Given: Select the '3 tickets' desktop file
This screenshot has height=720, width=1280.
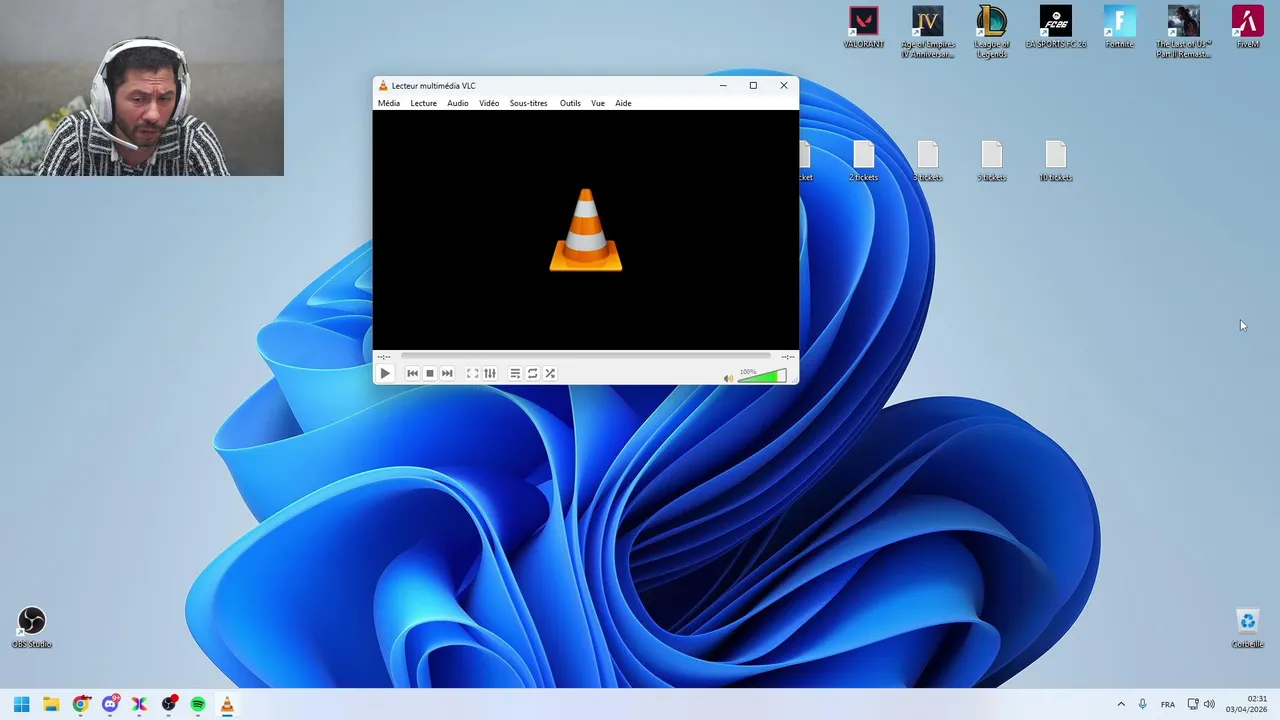Looking at the screenshot, I should [x=928, y=162].
